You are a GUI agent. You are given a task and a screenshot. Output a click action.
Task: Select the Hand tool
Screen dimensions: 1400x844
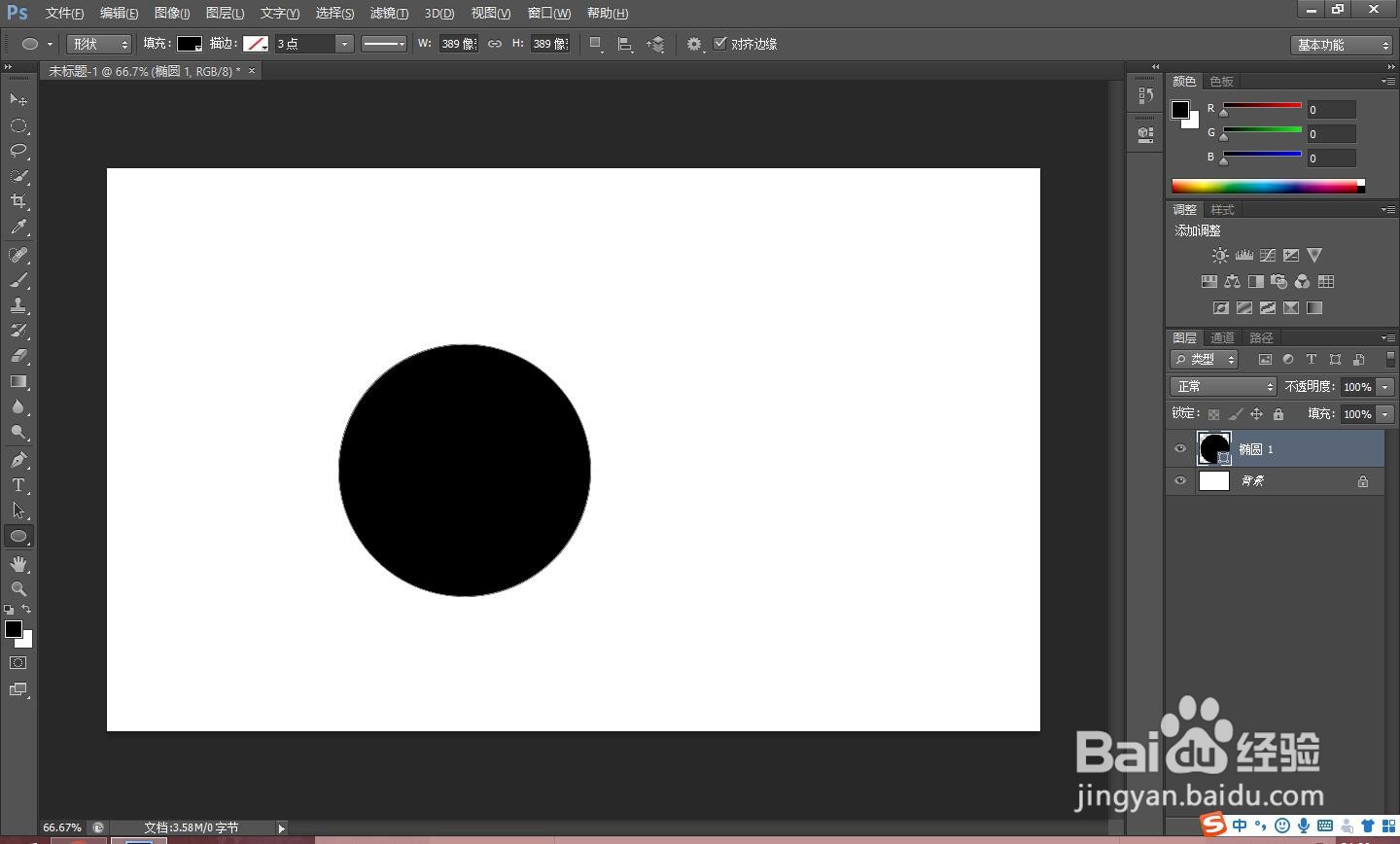[x=17, y=564]
